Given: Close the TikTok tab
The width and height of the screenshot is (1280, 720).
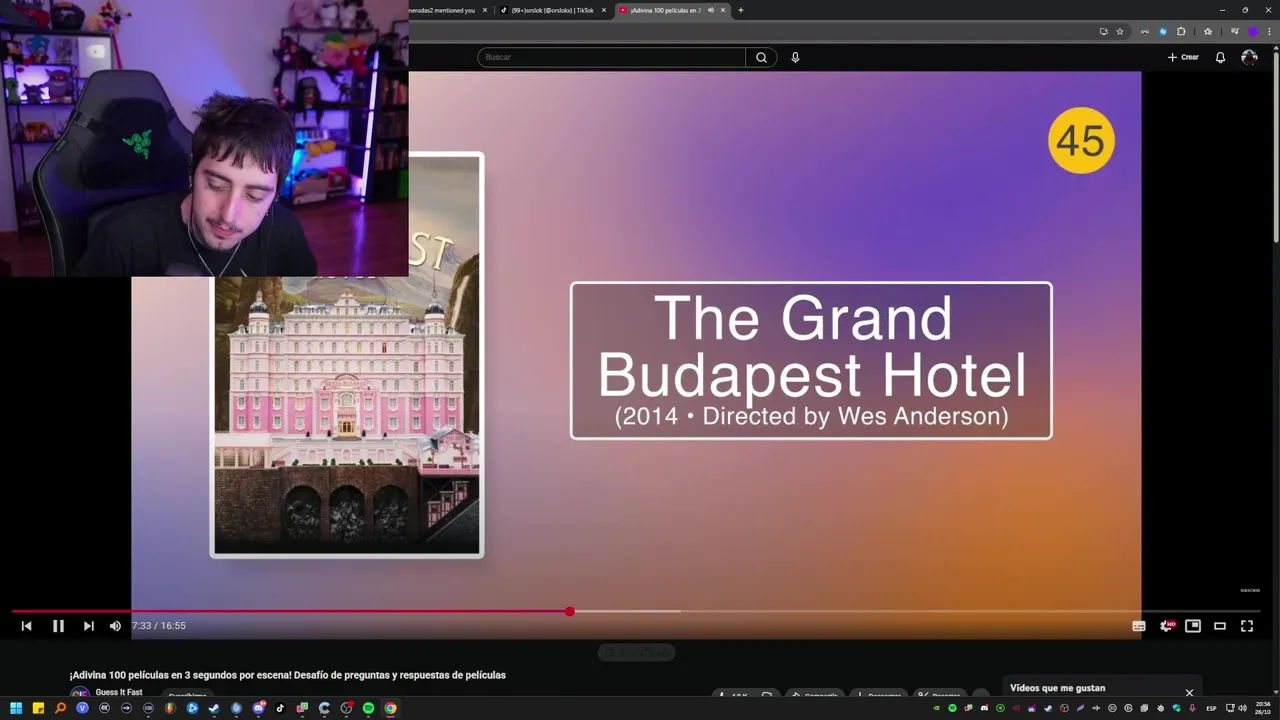Looking at the screenshot, I should 604,10.
